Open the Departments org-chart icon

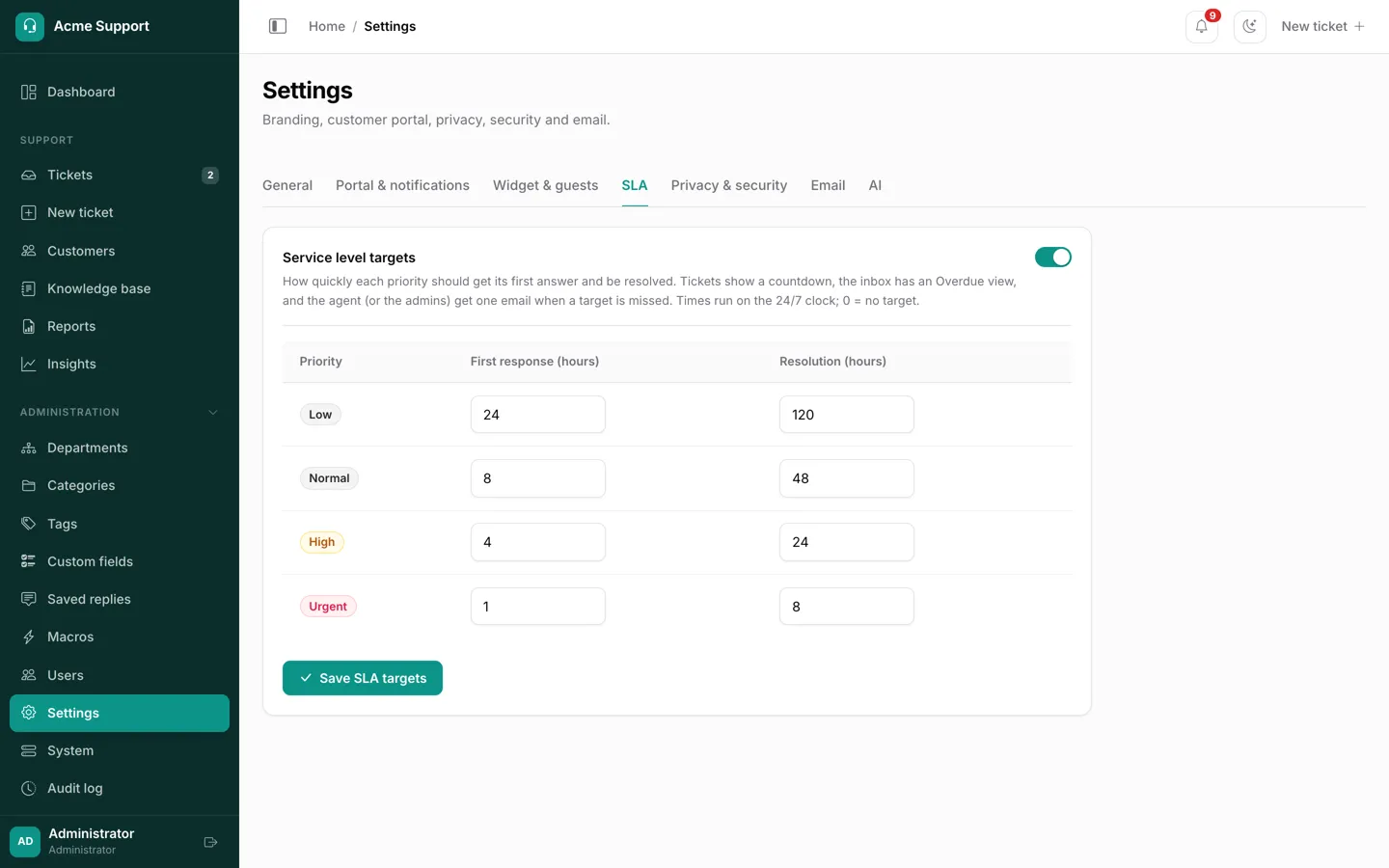[29, 448]
